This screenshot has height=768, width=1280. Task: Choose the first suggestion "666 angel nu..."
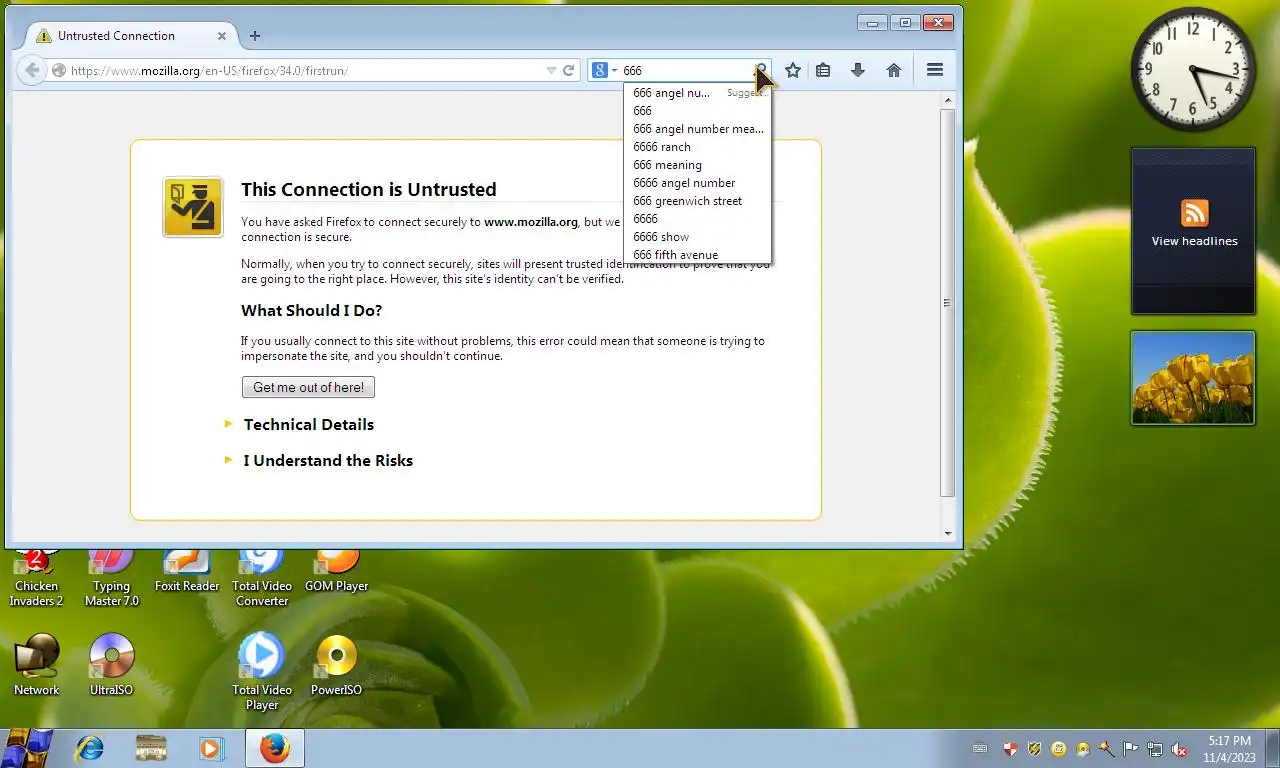(x=697, y=93)
